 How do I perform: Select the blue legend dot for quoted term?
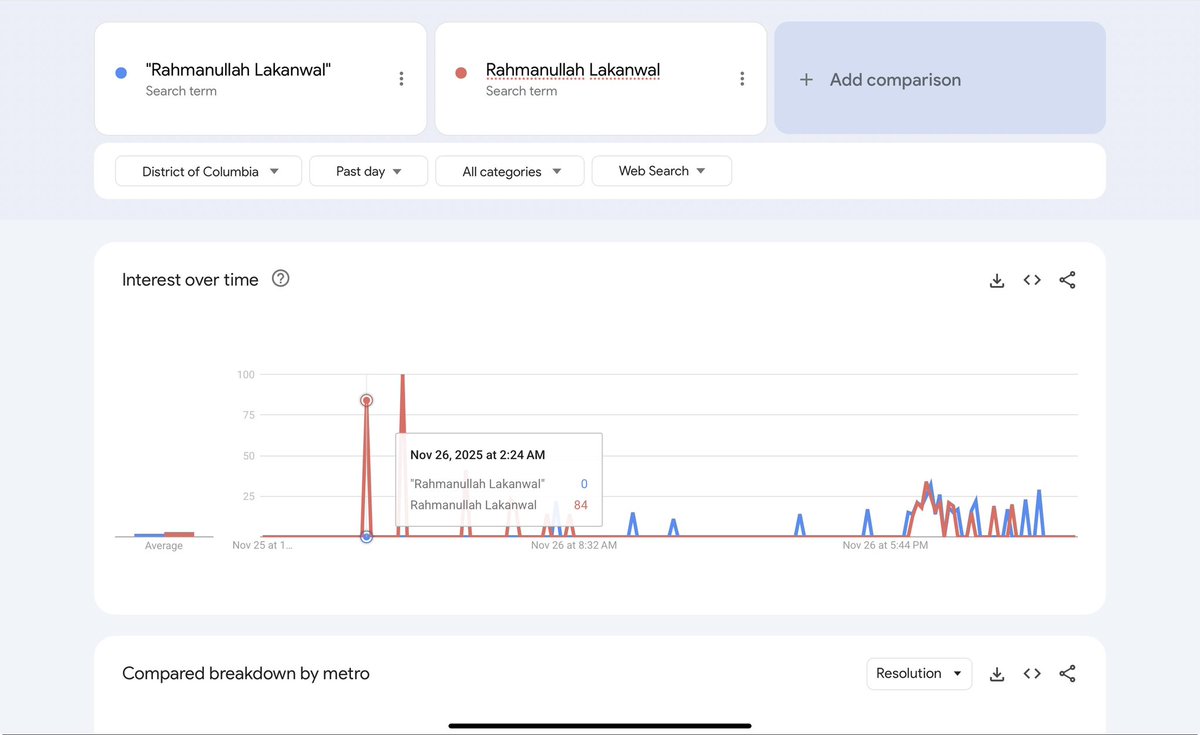point(120,70)
